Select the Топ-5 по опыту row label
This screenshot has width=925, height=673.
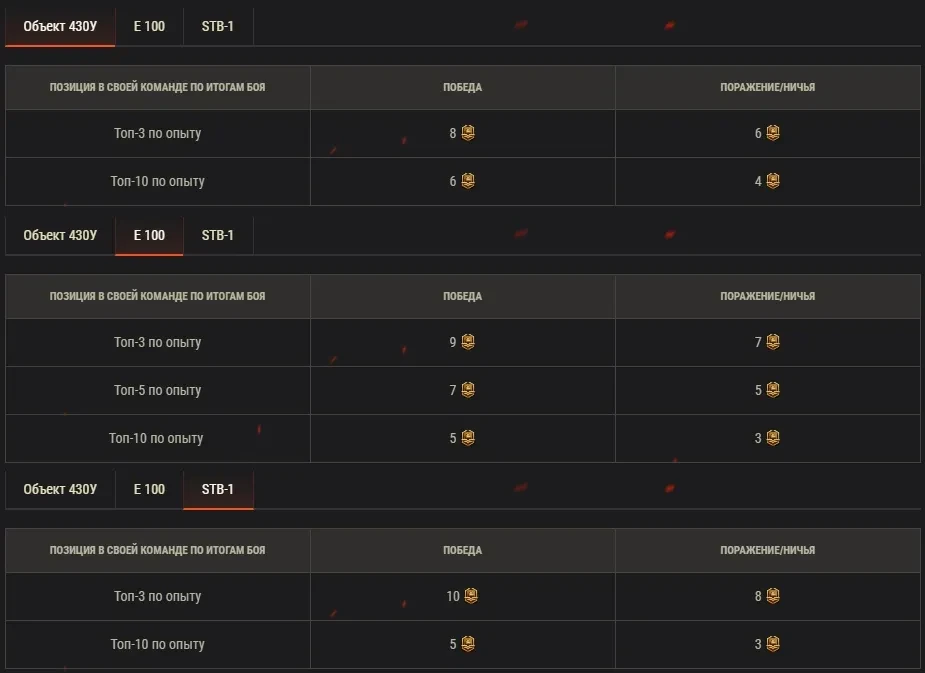(x=158, y=390)
